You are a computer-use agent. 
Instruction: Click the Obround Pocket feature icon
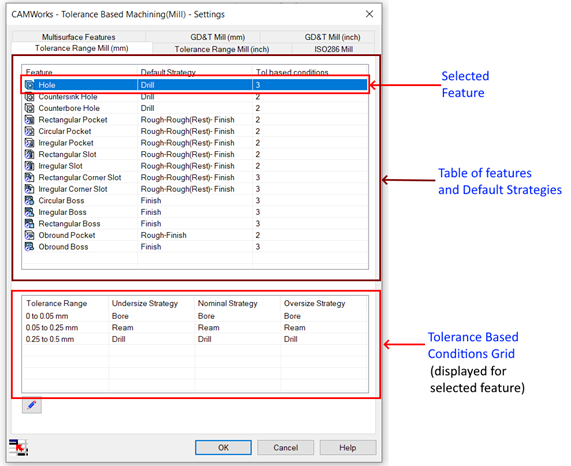(29, 236)
